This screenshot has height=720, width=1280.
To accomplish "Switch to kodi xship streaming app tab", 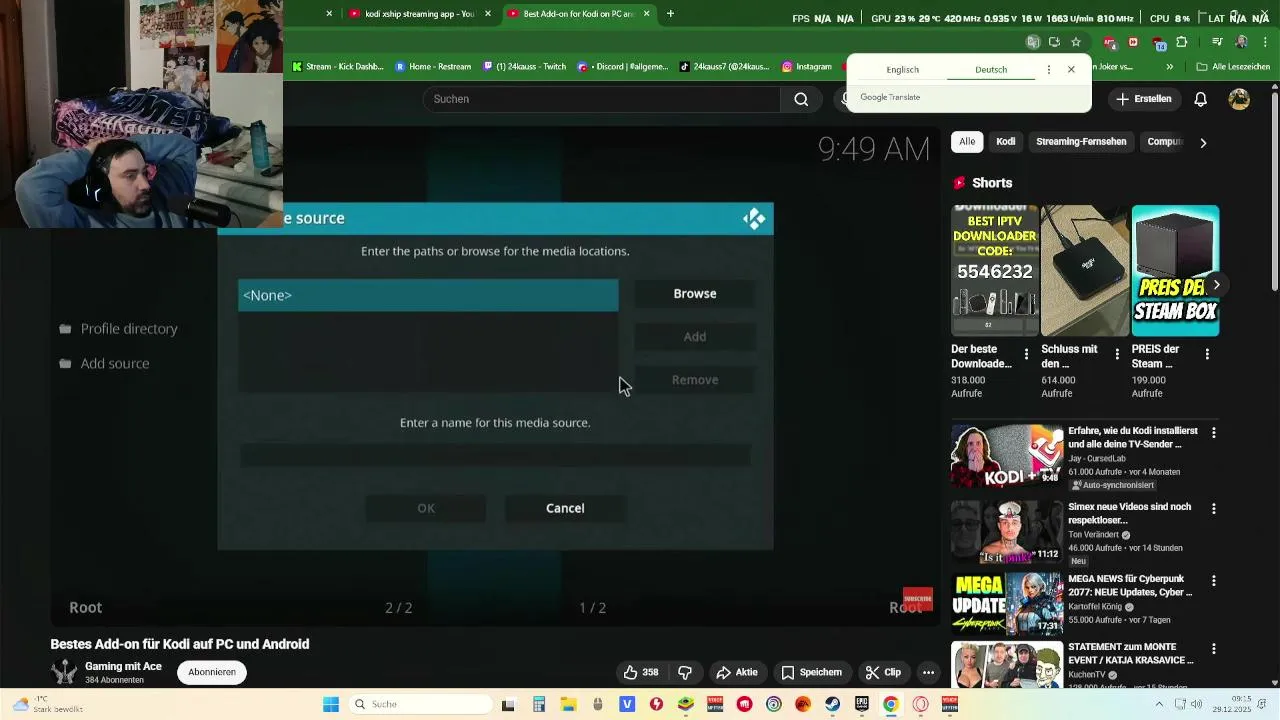I will (420, 14).
